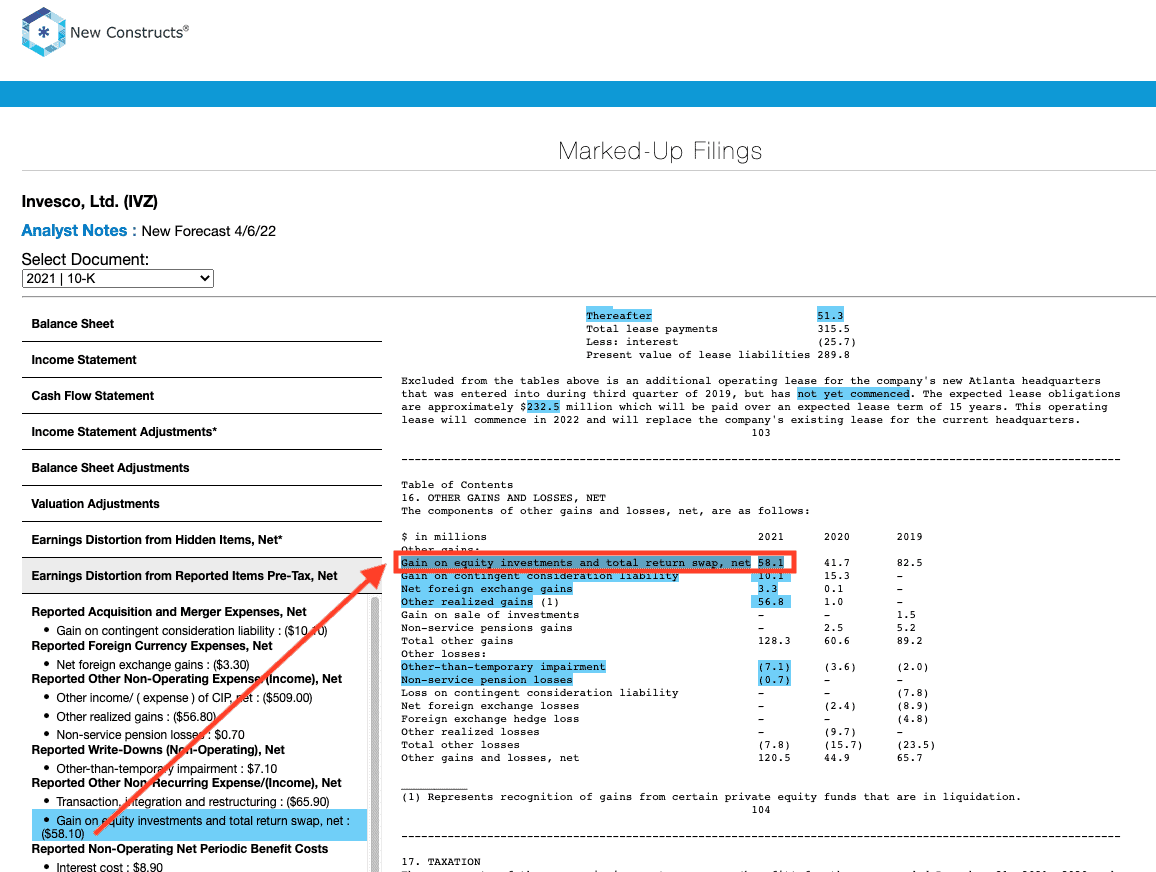Select Gain on contingent consideration liability item in sidebar
The image size is (1156, 872).
pos(192,631)
